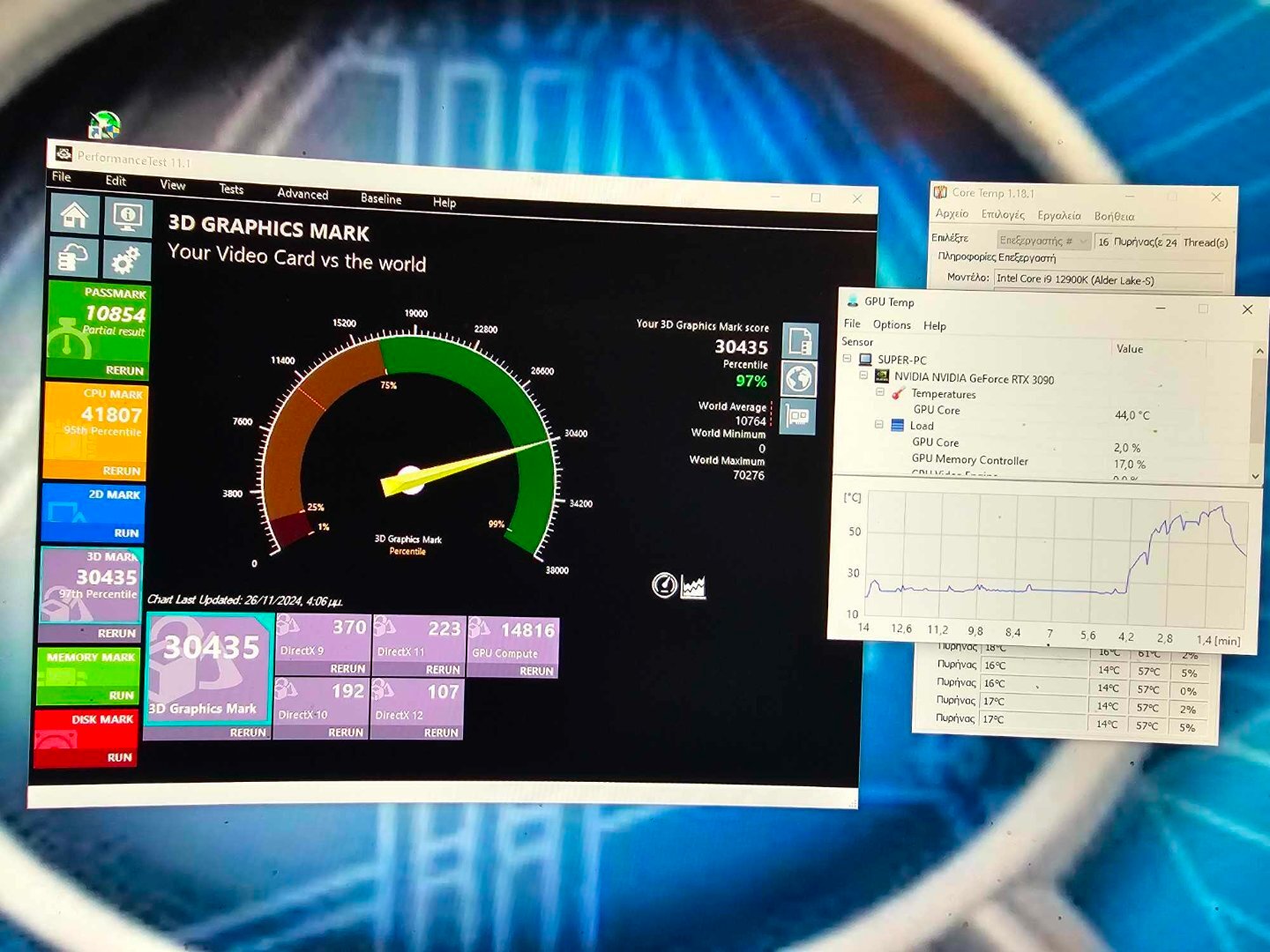Click the GPU Temp title bar icon
This screenshot has width=1270, height=952.
coord(853,301)
